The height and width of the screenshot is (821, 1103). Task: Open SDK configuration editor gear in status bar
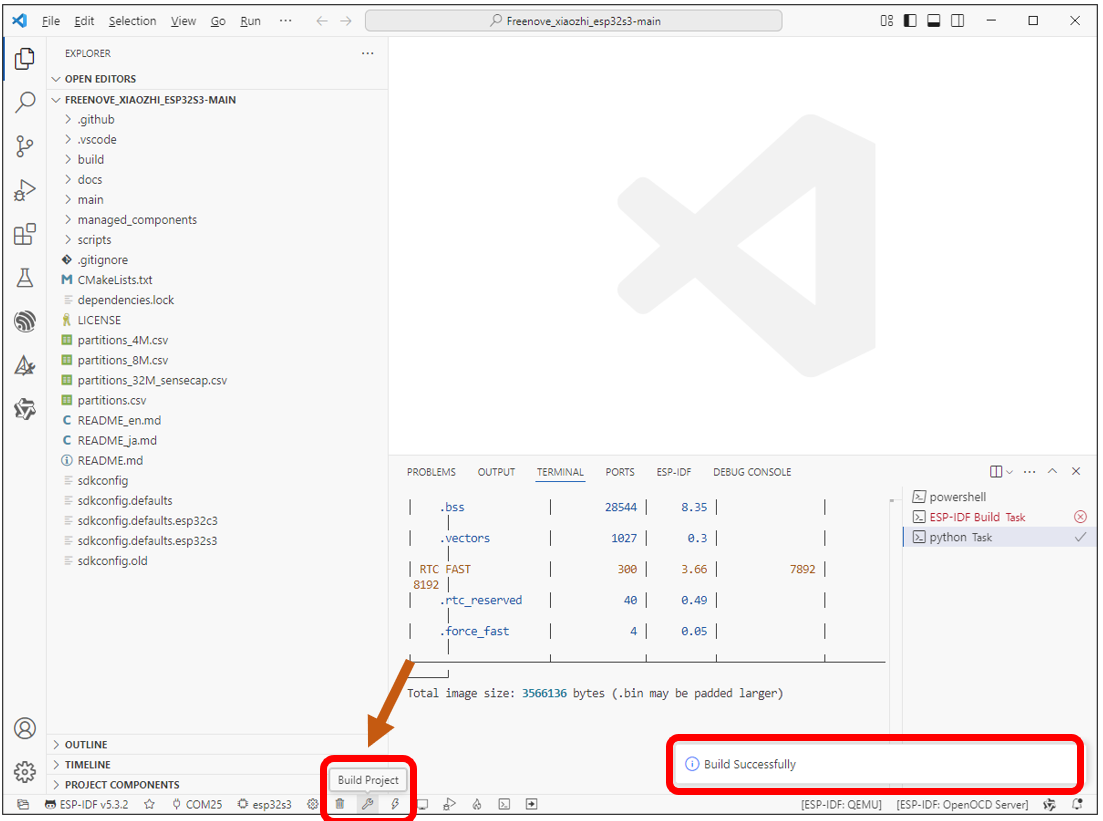tap(312, 804)
